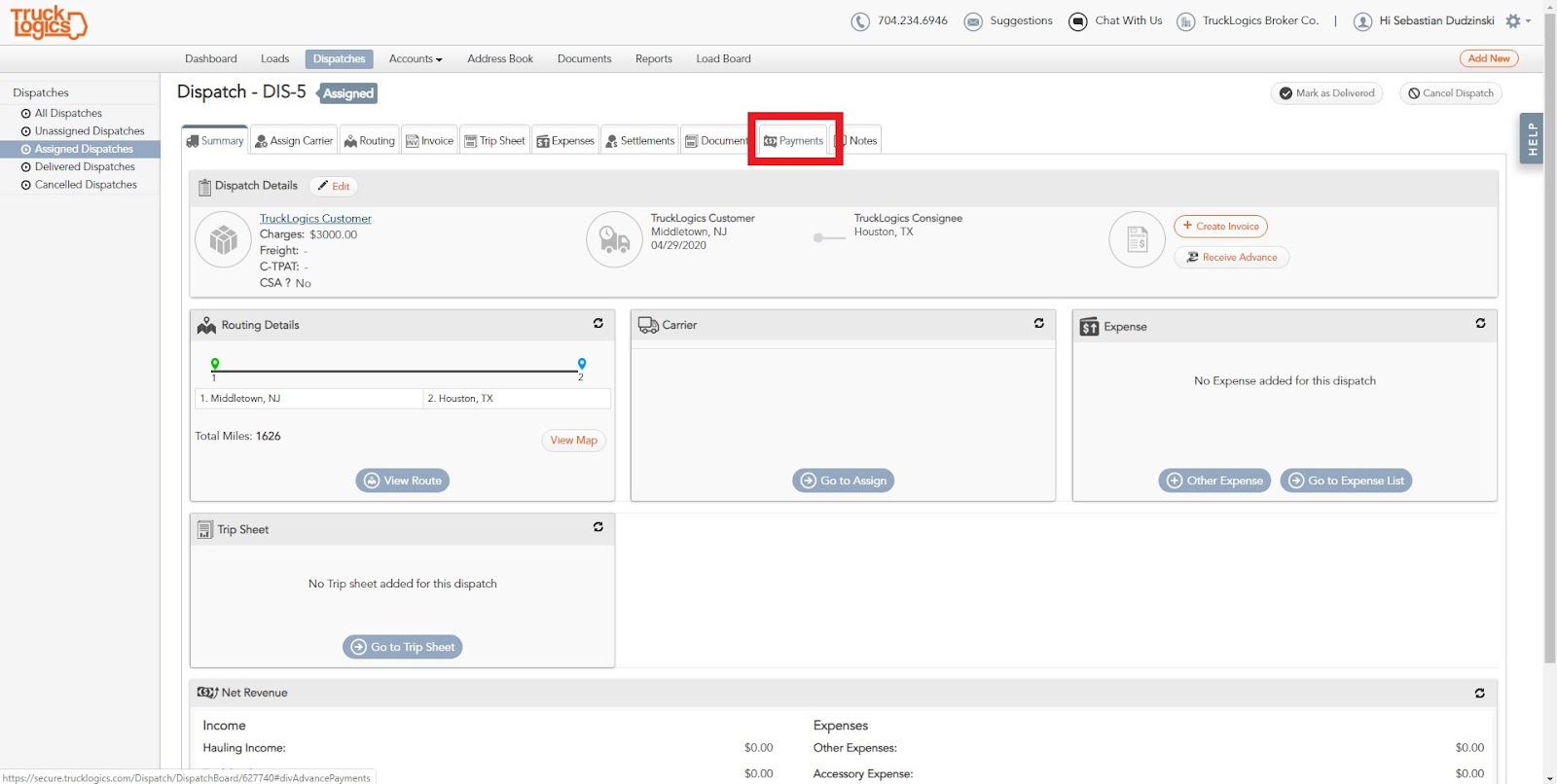
Task: Open the settings gear menu
Action: click(1517, 20)
